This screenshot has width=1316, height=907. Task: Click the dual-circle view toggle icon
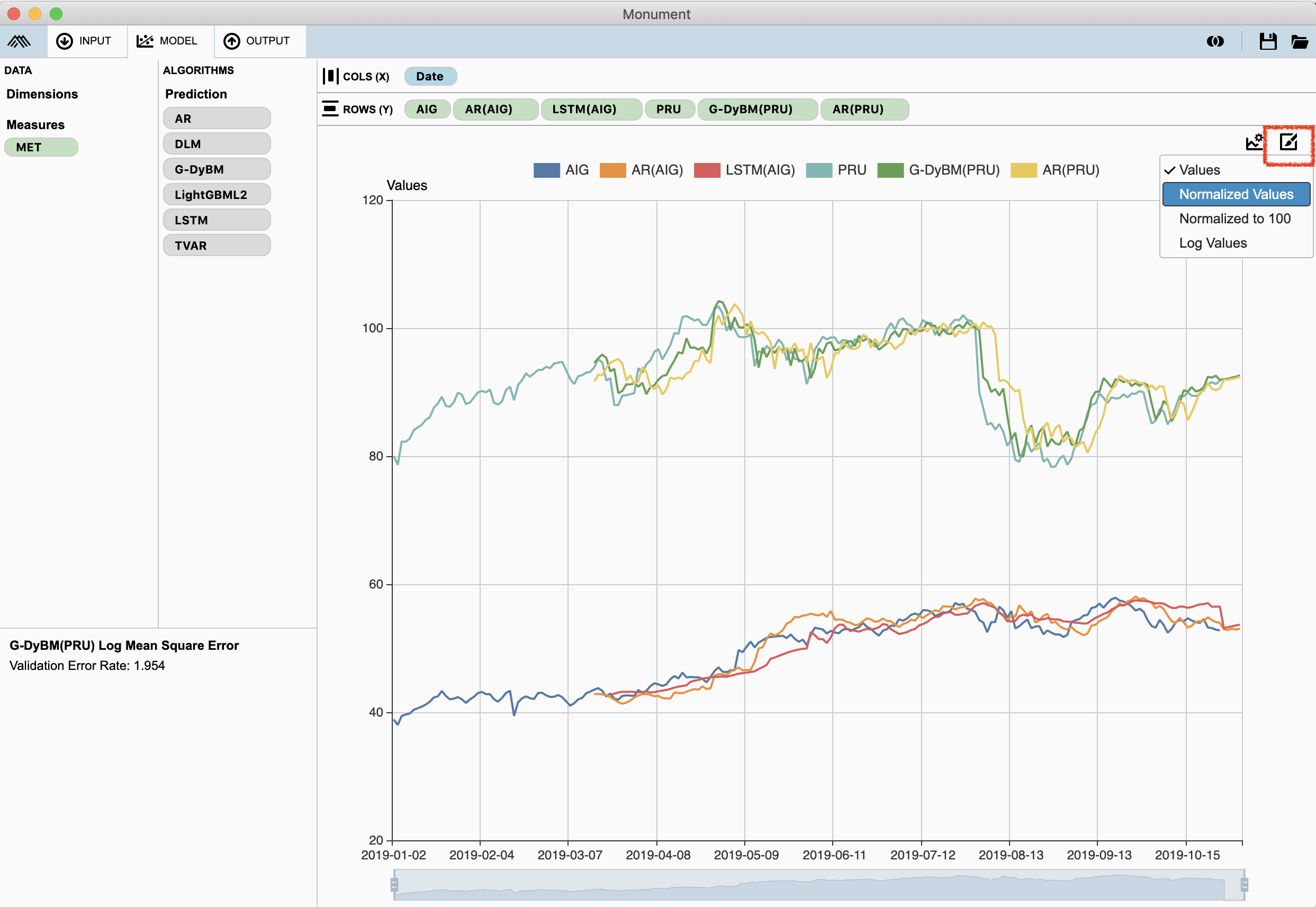[x=1215, y=41]
